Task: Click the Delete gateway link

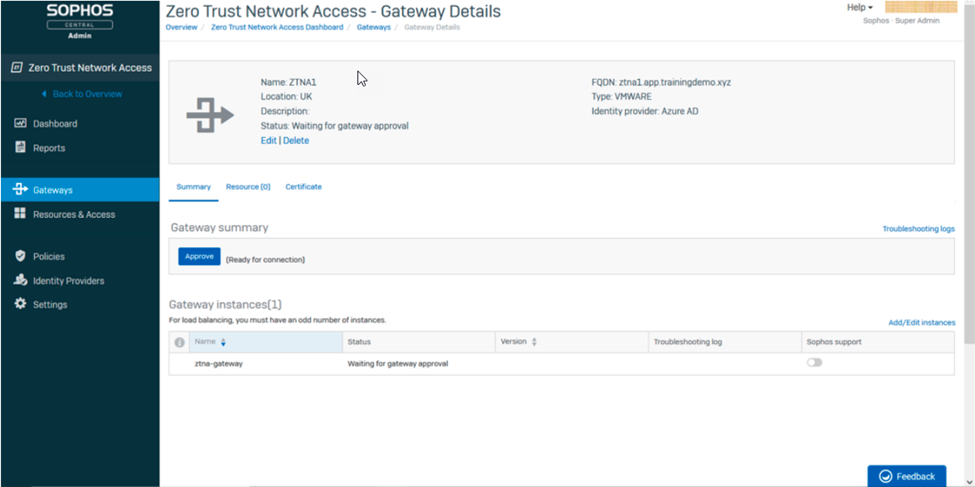Action: tap(296, 141)
